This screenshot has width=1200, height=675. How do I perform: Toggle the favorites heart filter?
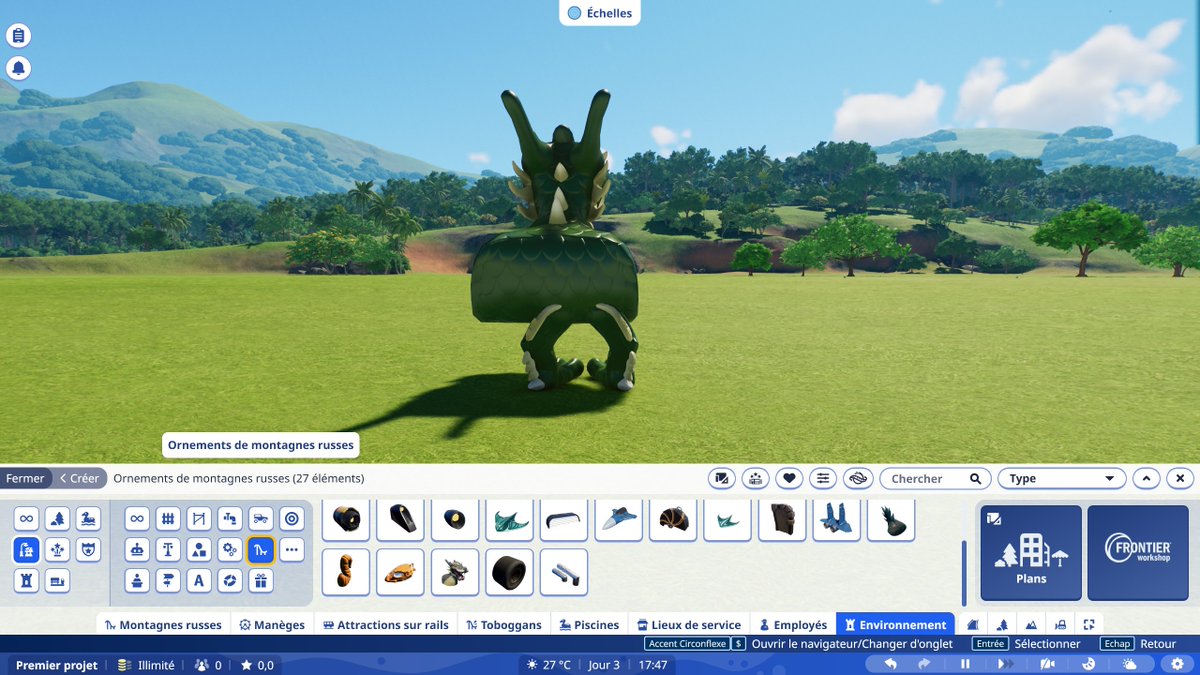pyautogui.click(x=790, y=479)
